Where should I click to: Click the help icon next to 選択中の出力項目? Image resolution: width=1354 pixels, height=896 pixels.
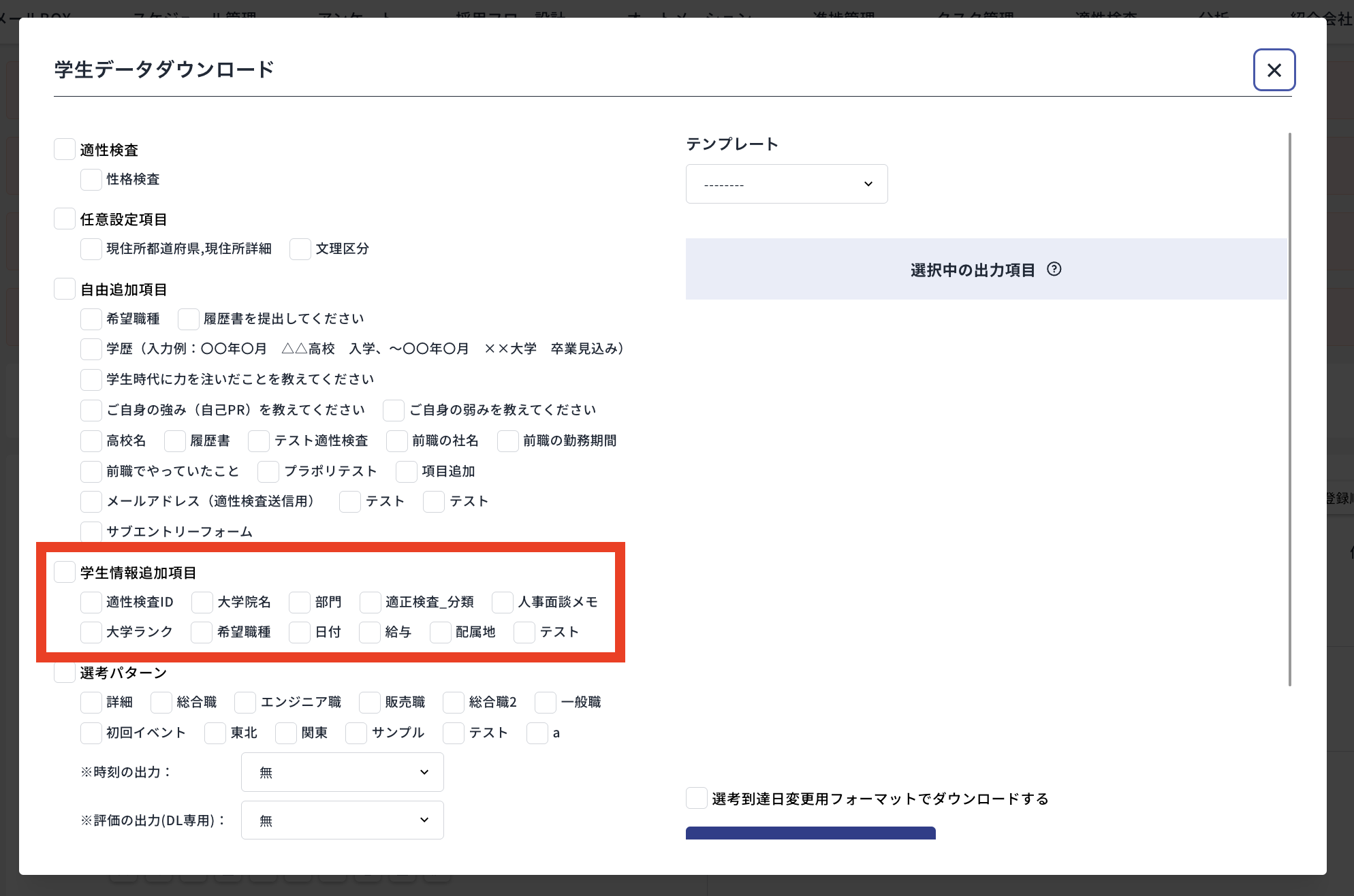pos(1054,270)
